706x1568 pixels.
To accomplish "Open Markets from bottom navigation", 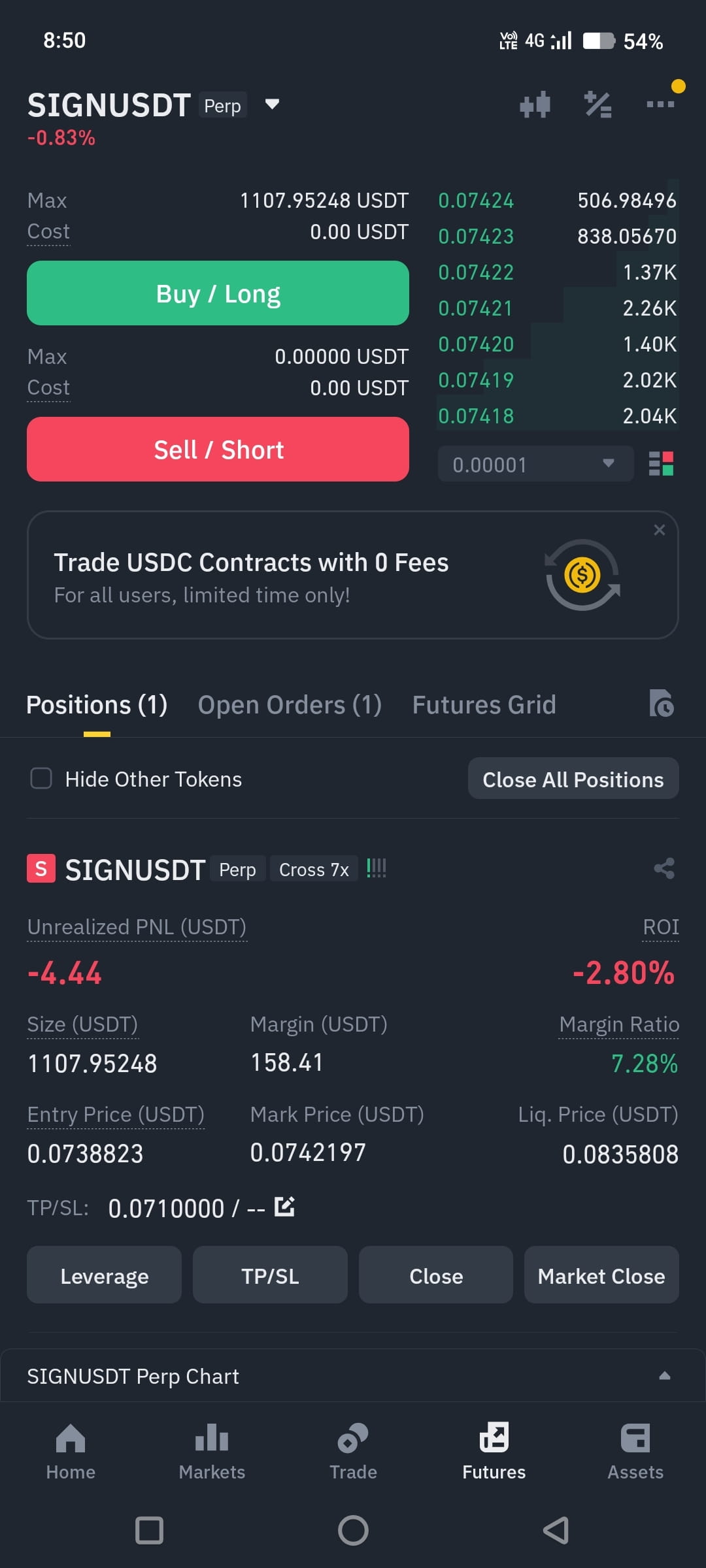I will click(212, 1452).
